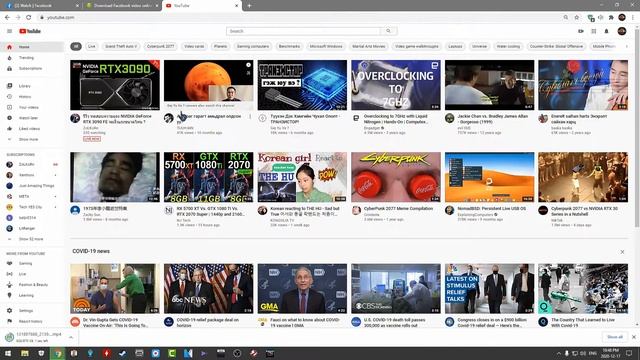Image resolution: width=640 pixels, height=360 pixels.
Task: Open File Explorer from the taskbar
Action: pyautogui.click(x=24, y=353)
